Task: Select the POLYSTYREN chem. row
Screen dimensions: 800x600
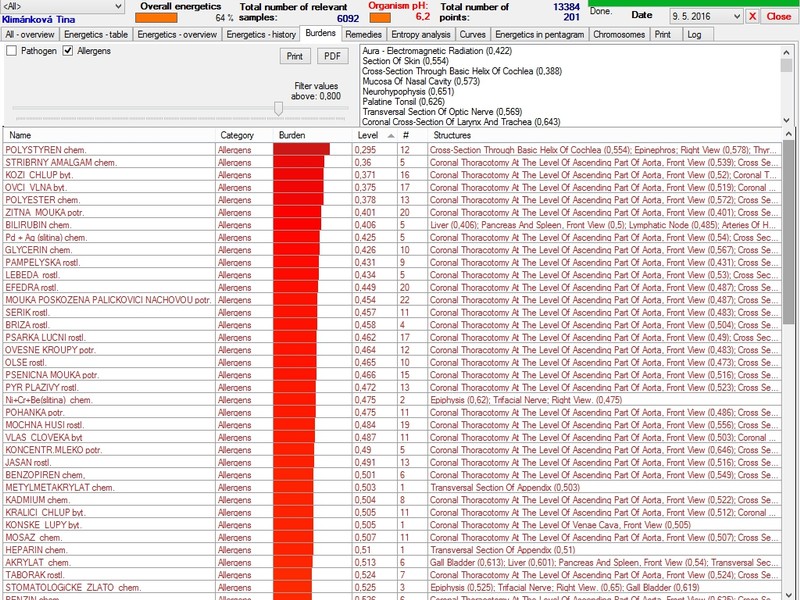Action: tap(392, 150)
